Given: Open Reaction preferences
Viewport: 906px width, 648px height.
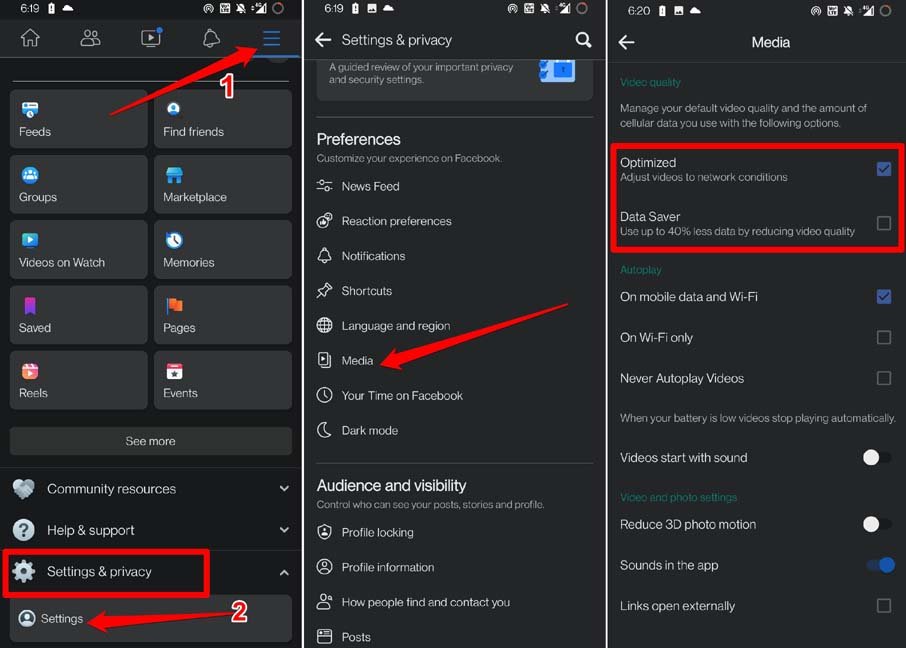Looking at the screenshot, I should coord(454,221).
